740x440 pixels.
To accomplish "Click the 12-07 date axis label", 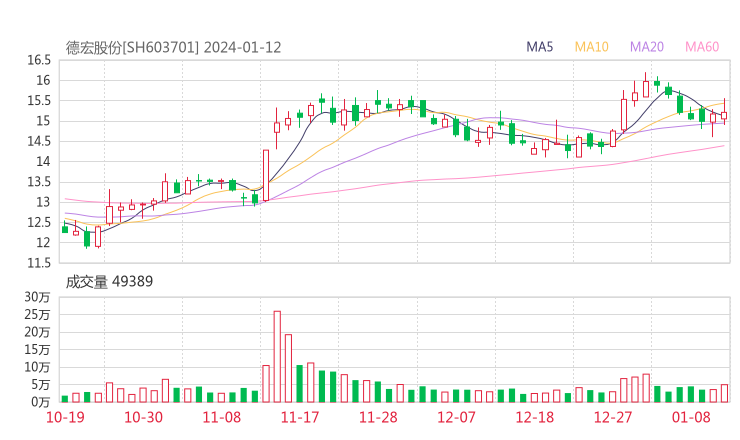I will tap(456, 417).
